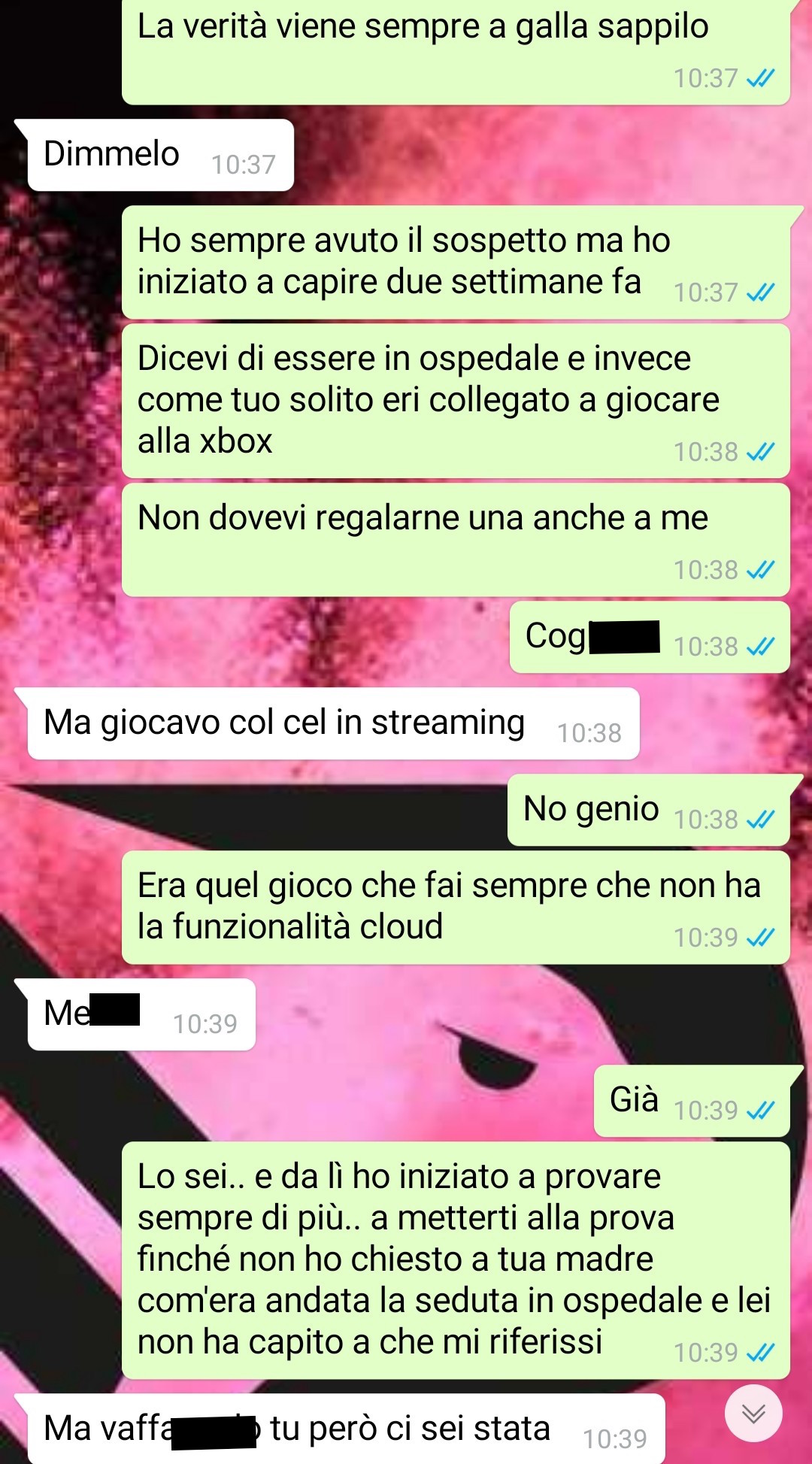Tap the 'La verità viene sempre a galla' message

coord(456,51)
